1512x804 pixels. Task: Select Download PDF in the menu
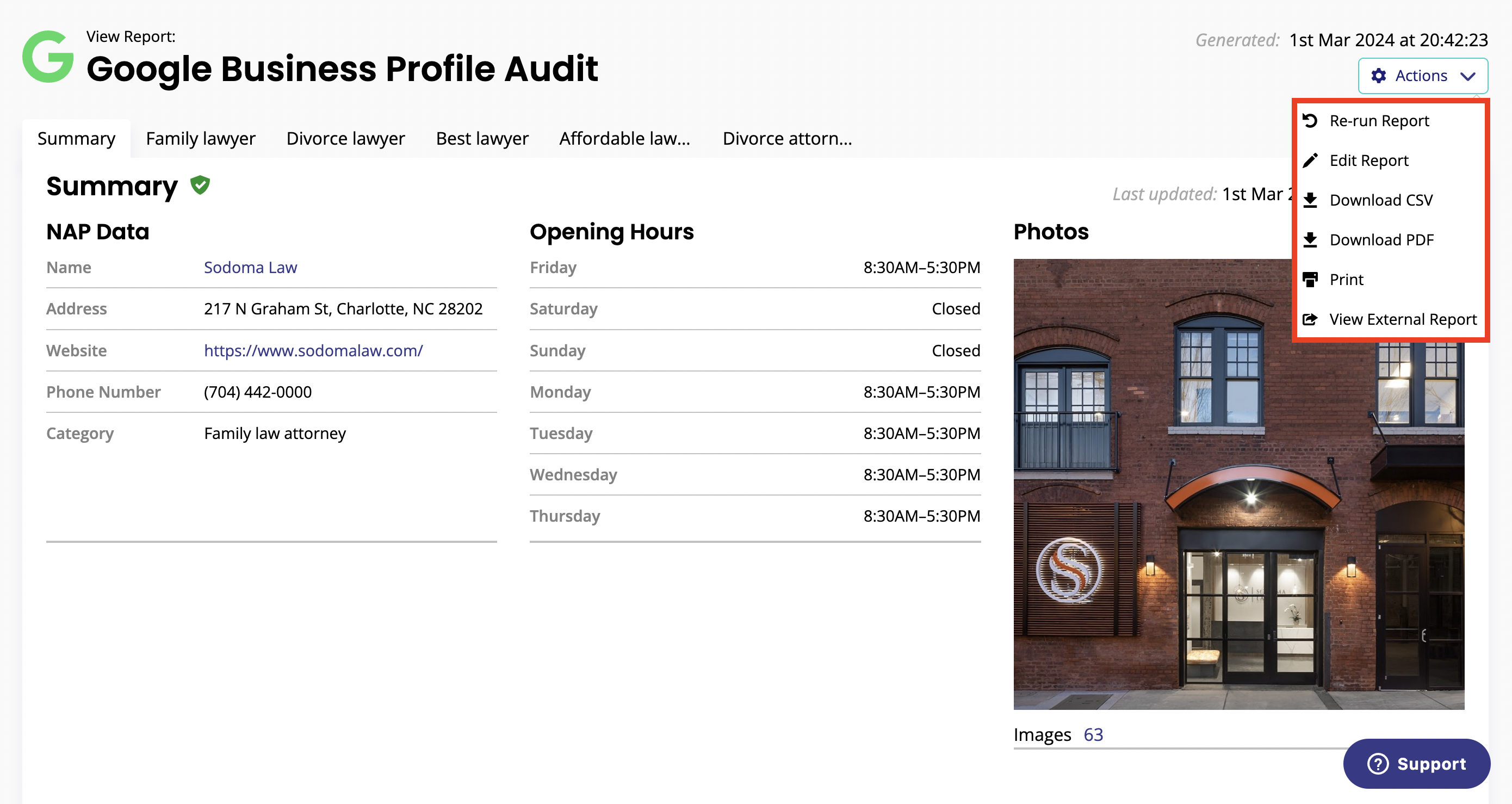1392,240
